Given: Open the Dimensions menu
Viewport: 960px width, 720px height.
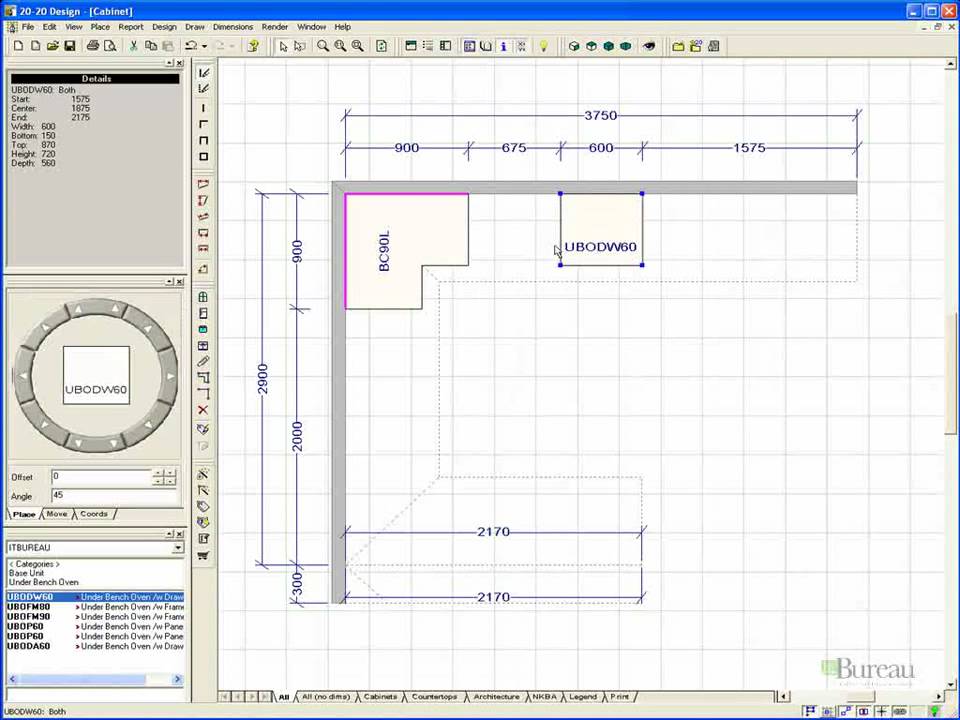Looking at the screenshot, I should (x=233, y=27).
